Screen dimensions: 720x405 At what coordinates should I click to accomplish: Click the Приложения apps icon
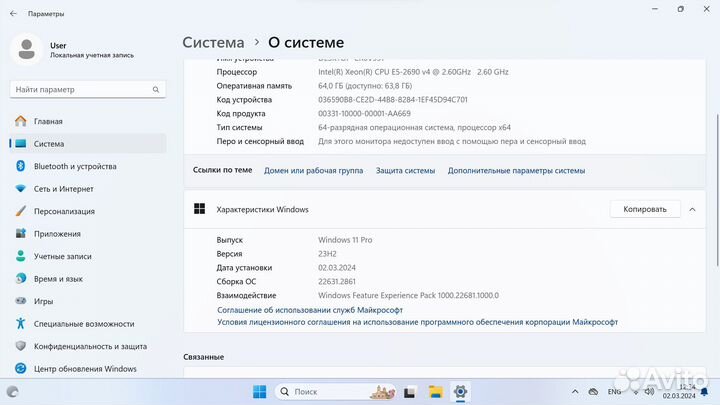pos(21,233)
